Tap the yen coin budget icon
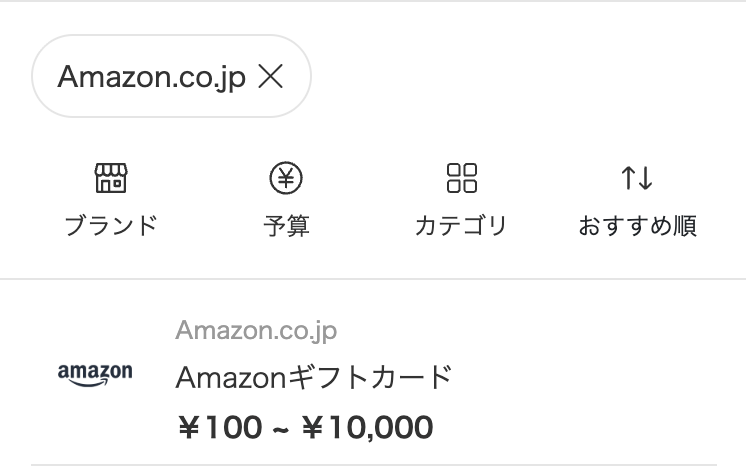The width and height of the screenshot is (746, 476). (286, 179)
